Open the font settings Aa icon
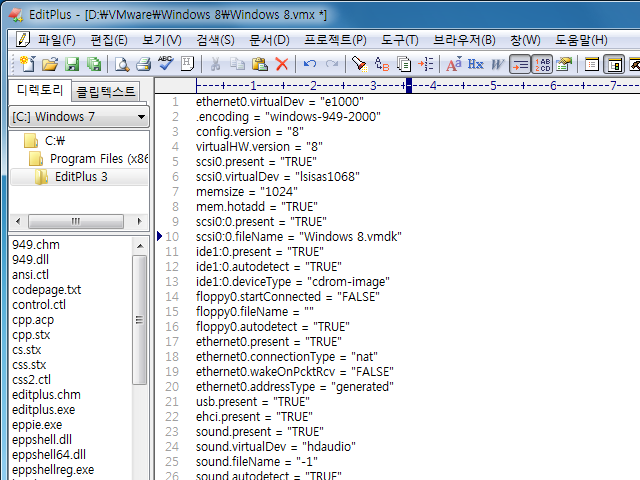The height and width of the screenshot is (480, 640). [x=454, y=64]
